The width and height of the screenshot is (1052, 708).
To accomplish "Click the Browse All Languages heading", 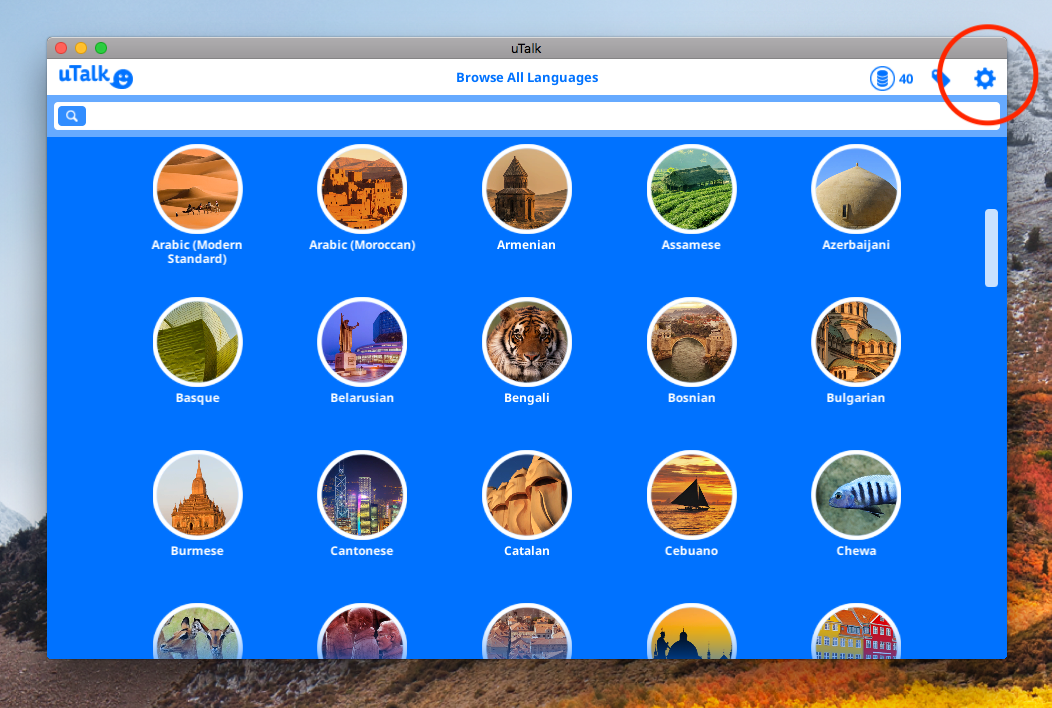I will (x=527, y=78).
